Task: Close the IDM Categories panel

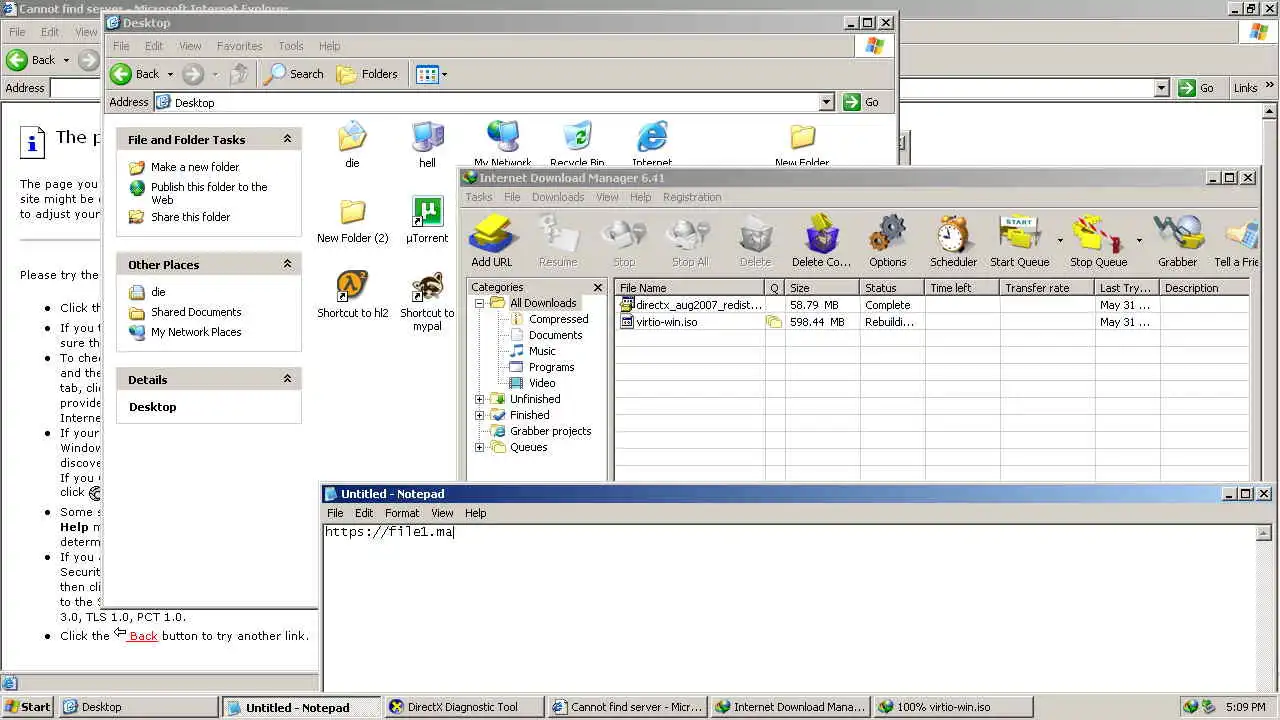Action: click(x=598, y=288)
